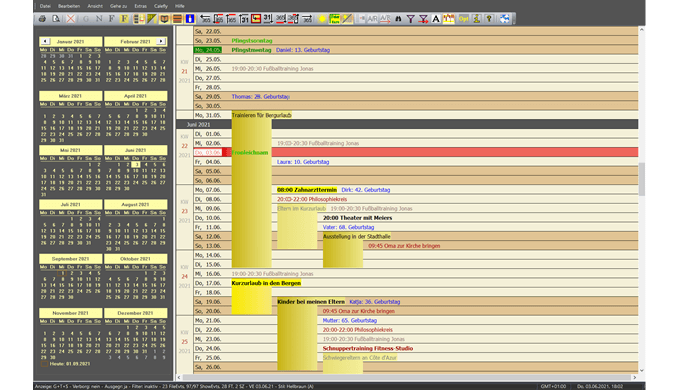This screenshot has height=390, width=680.
Task: Open the Calefy menu
Action: pyautogui.click(x=161, y=6)
